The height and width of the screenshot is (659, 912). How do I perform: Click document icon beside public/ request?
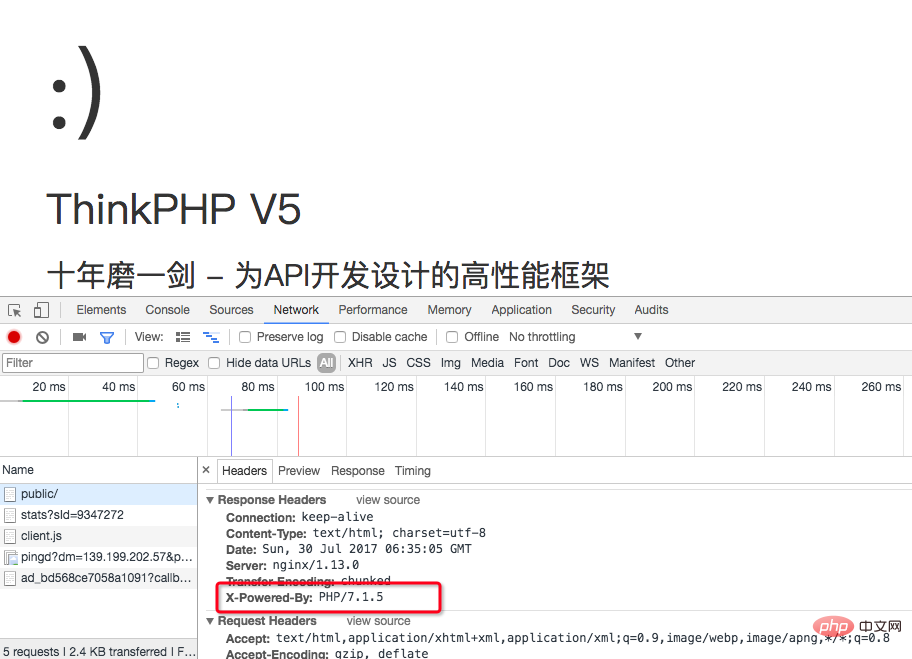[10, 494]
